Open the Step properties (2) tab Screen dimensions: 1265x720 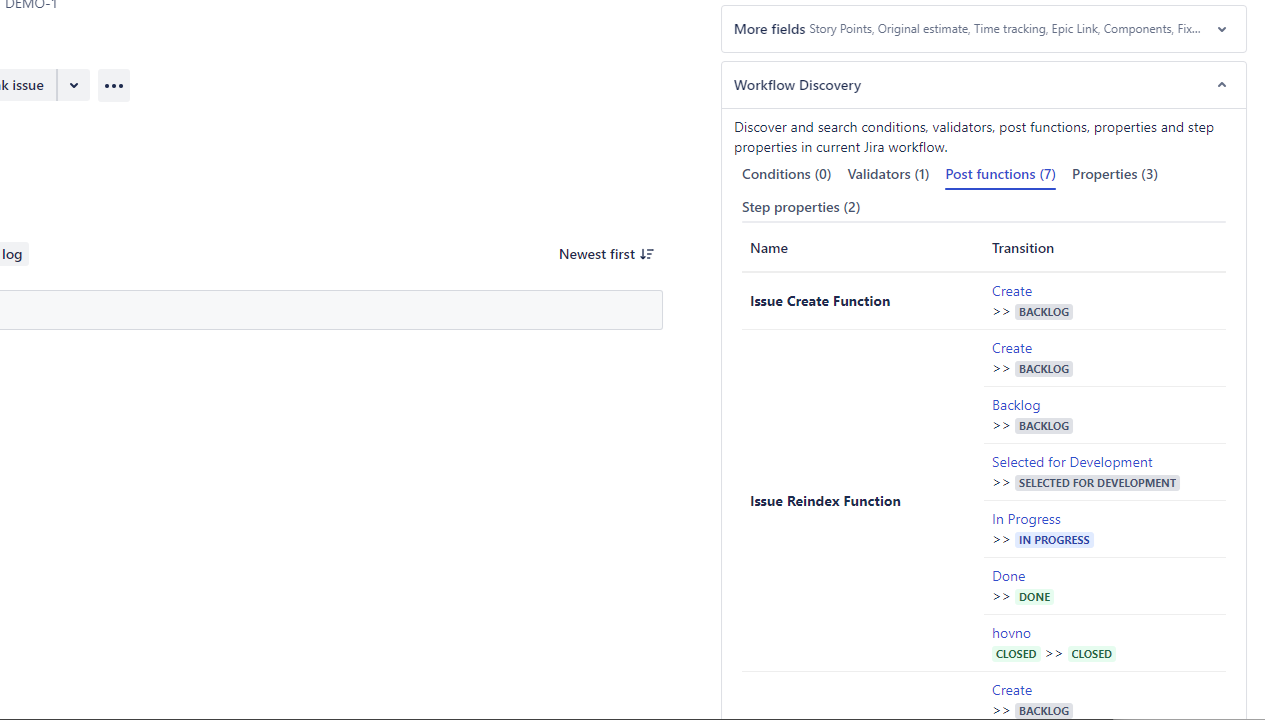(800, 207)
